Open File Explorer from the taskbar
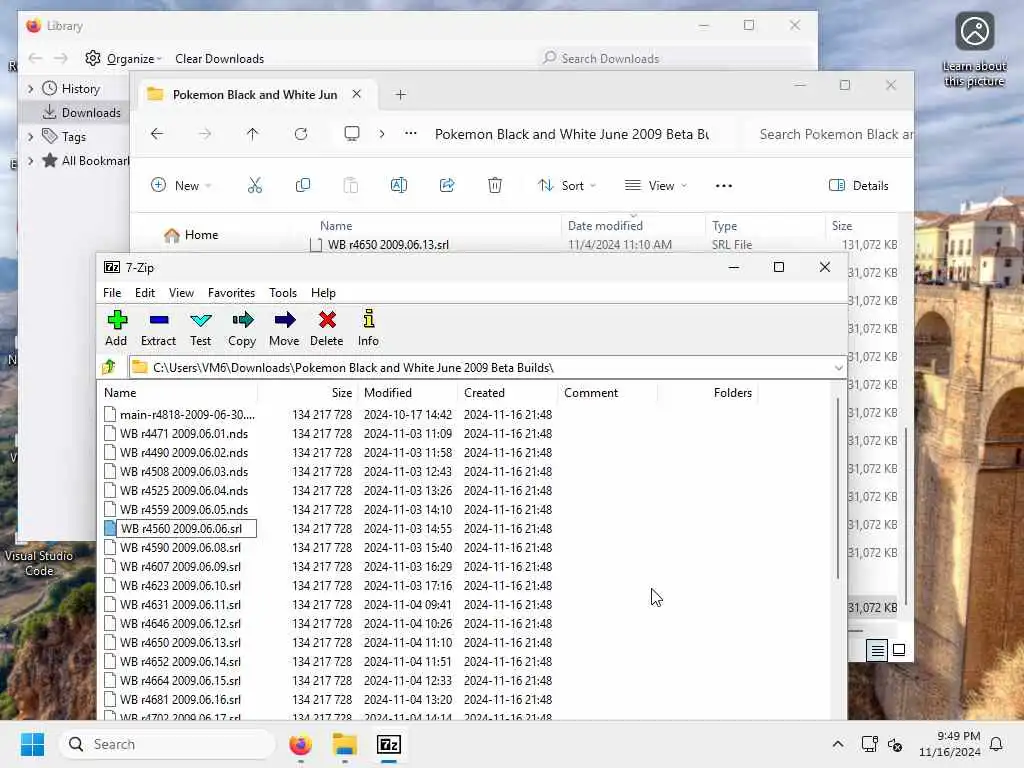Screen dimensions: 1024x768 [345, 744]
